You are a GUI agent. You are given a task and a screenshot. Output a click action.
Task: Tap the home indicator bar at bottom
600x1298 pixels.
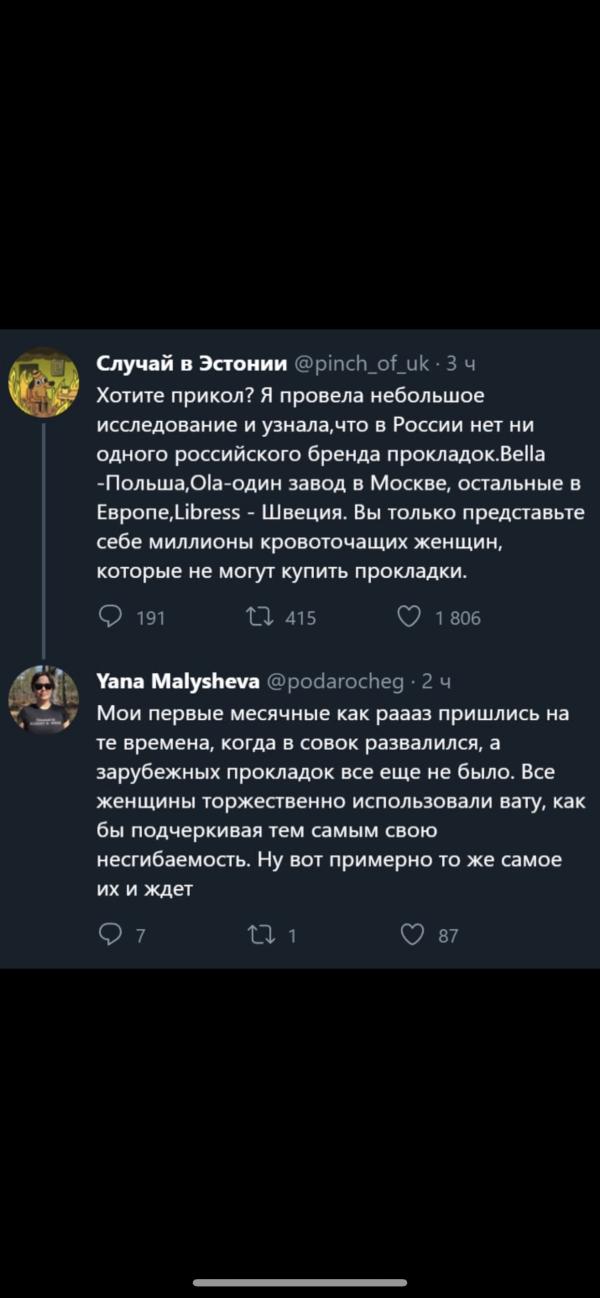coord(300,1283)
